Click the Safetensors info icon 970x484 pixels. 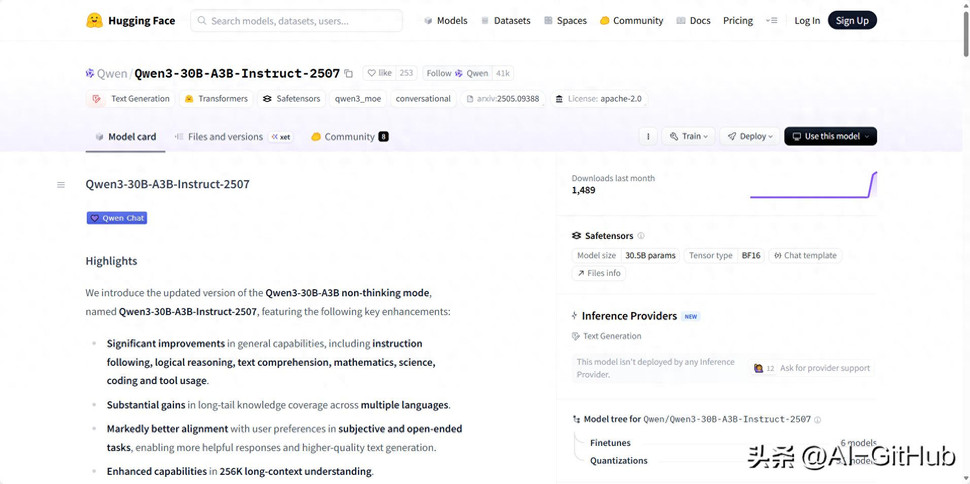click(641, 236)
